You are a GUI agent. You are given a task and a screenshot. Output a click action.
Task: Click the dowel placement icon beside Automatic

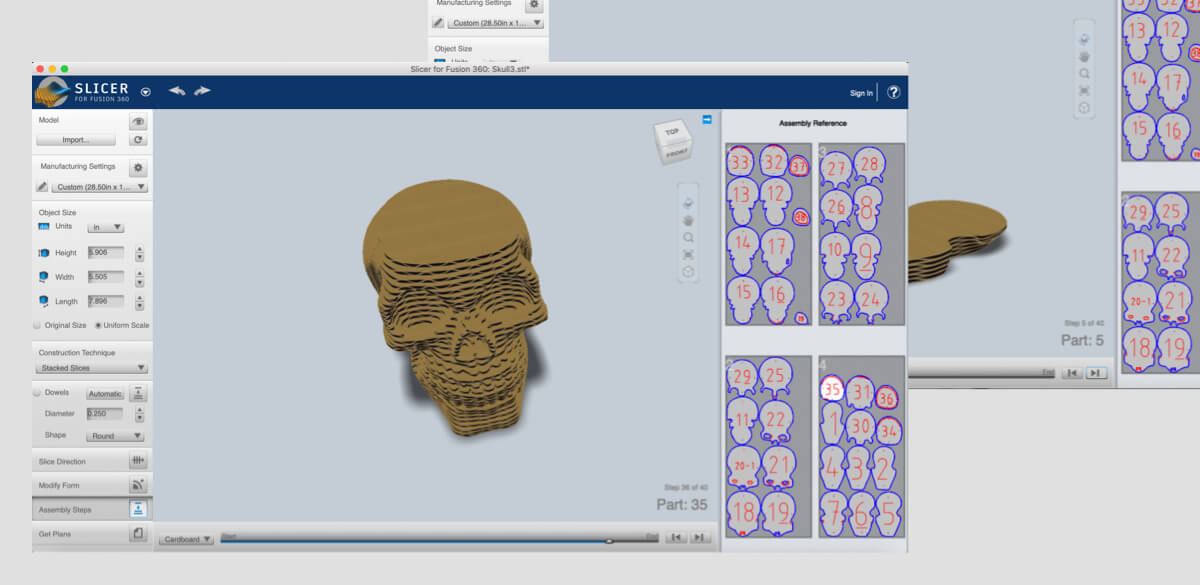point(139,394)
